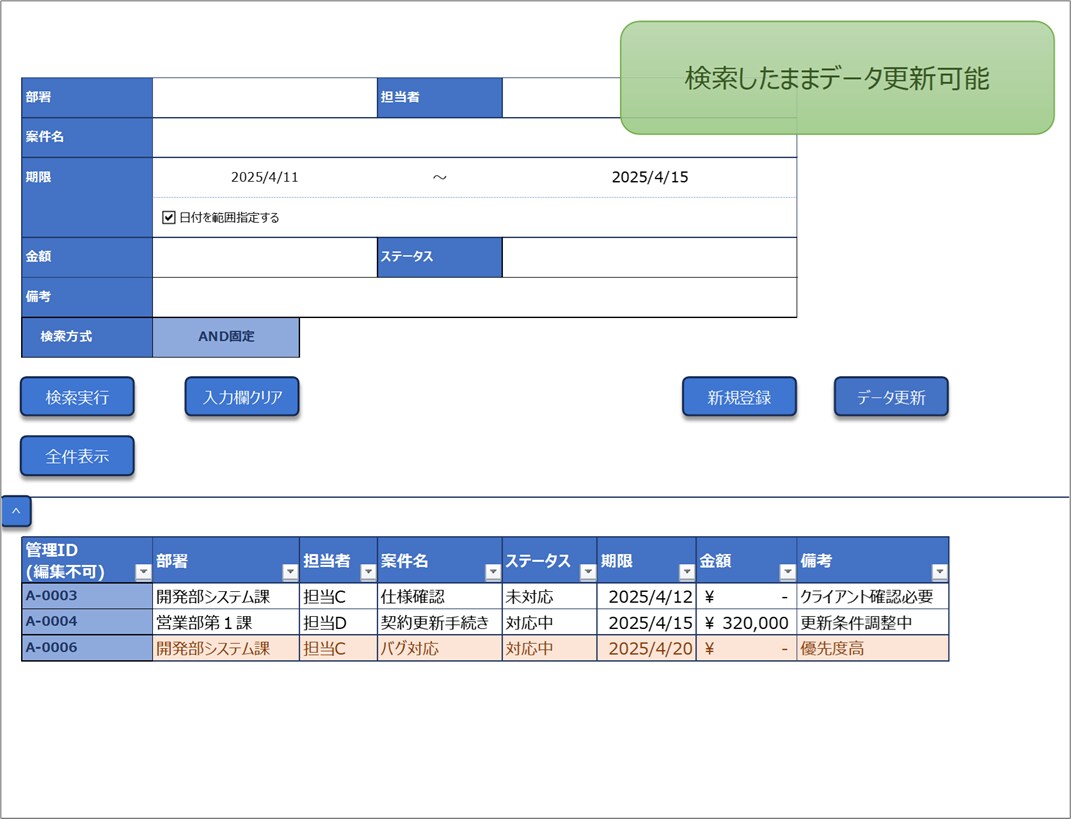Click the 案件名 search input field
The width and height of the screenshot is (1071, 819).
coord(475,137)
